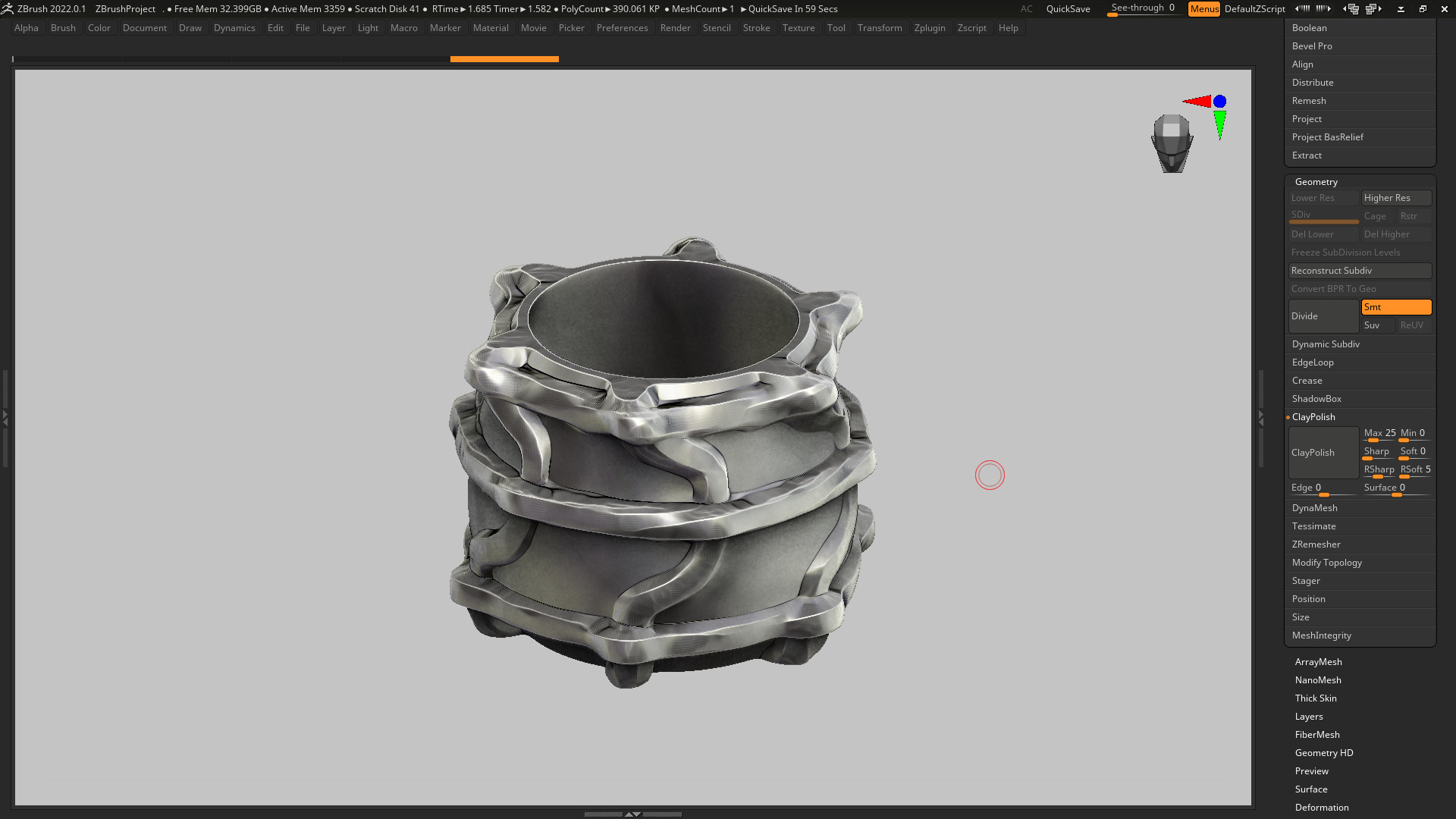The height and width of the screenshot is (819, 1456).
Task: Expand the ZRemesher section
Action: [x=1316, y=544]
